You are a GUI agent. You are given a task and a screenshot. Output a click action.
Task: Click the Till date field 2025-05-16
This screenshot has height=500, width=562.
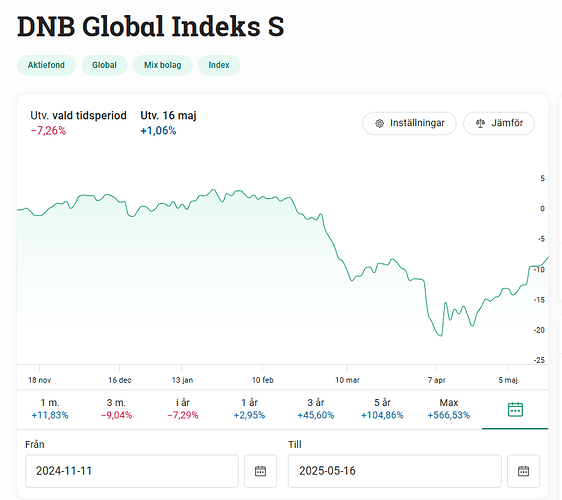coord(395,471)
